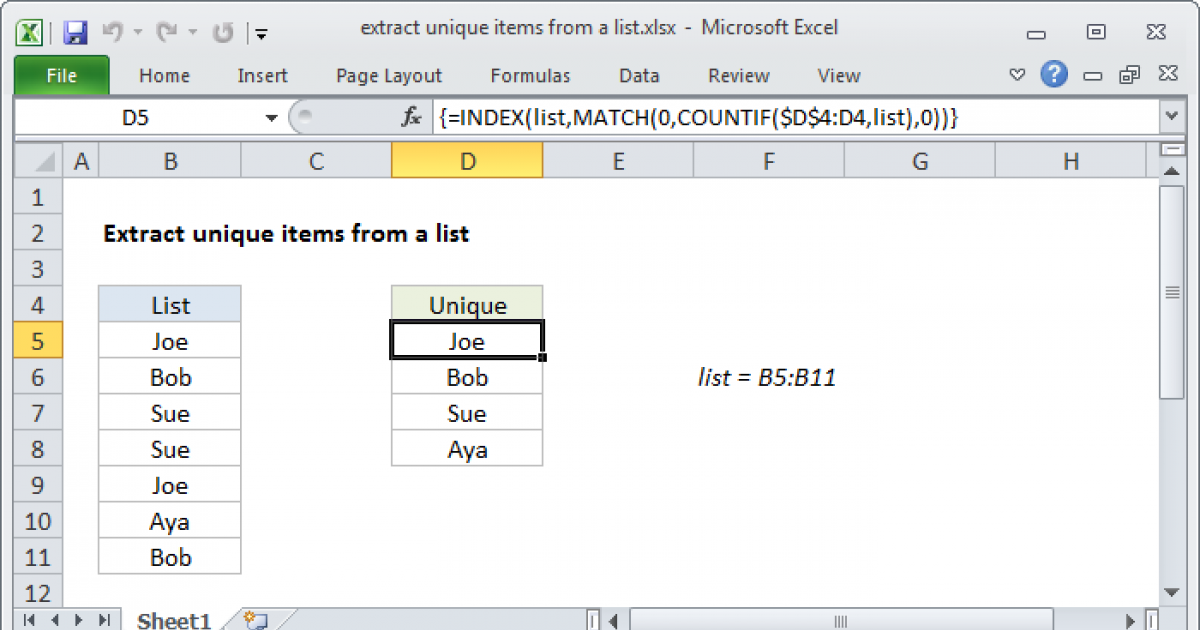Select column D header
Screen dimensions: 1200x630
point(467,160)
